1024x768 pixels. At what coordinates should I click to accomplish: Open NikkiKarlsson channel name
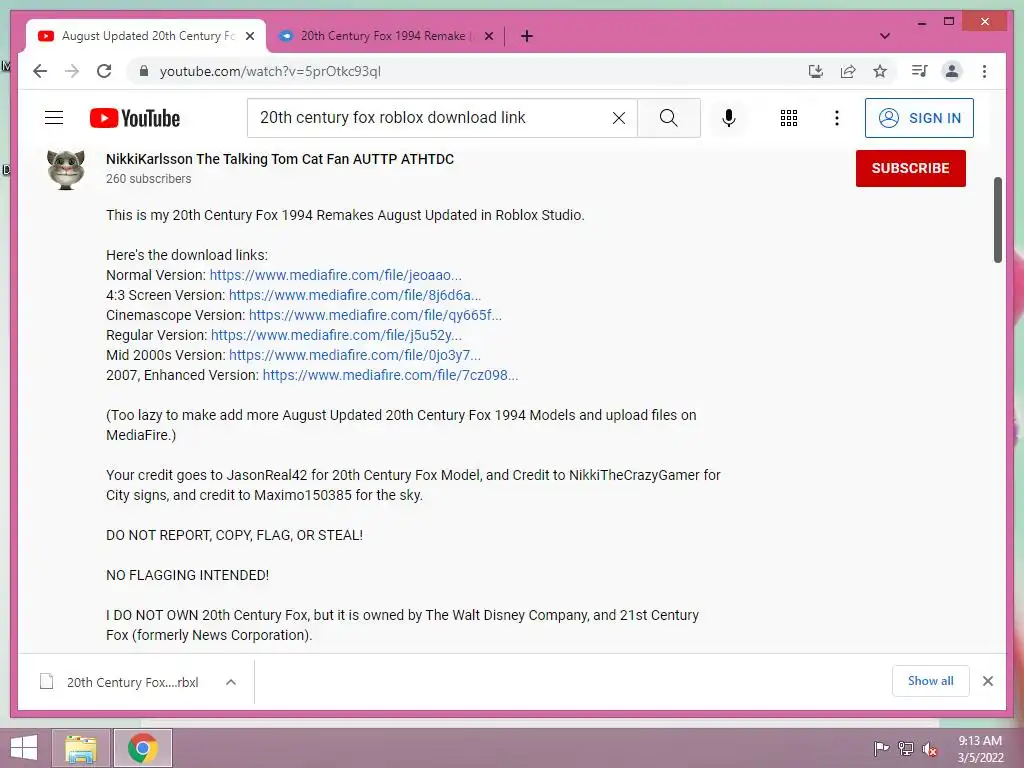pos(280,159)
